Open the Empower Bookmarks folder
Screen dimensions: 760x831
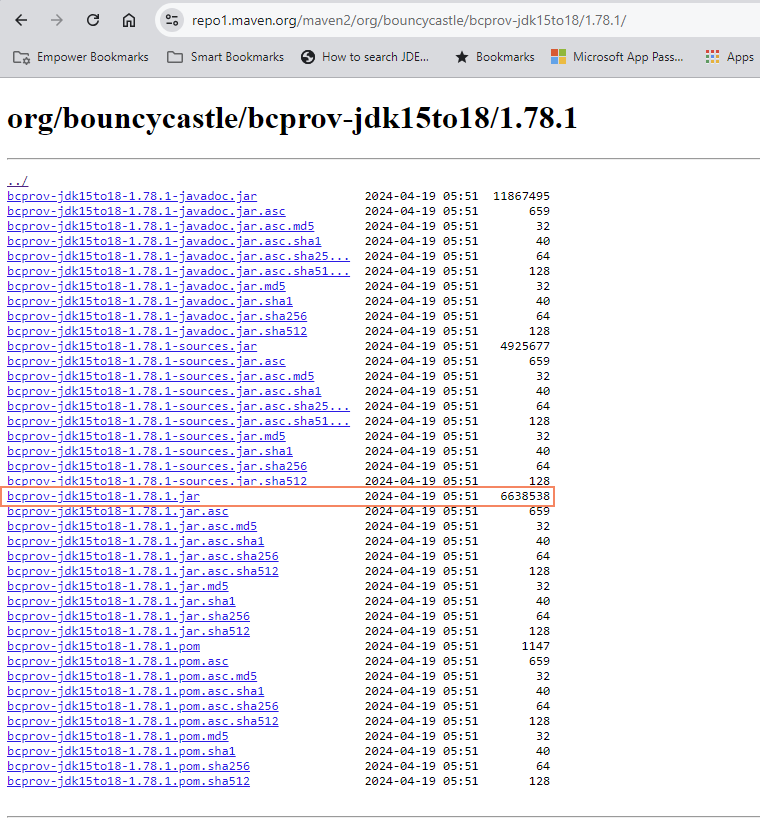pyautogui.click(x=81, y=57)
